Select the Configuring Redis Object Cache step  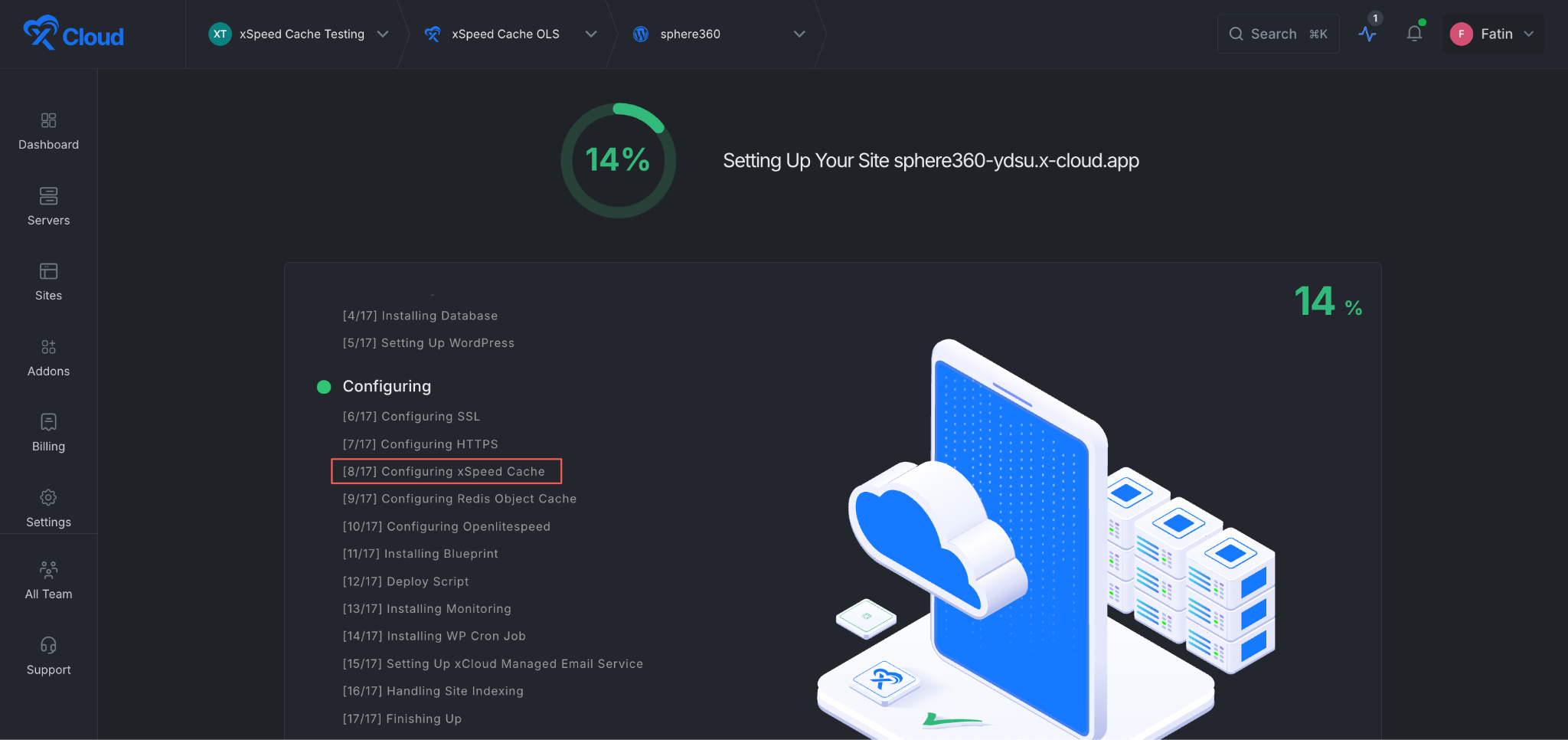pos(459,499)
